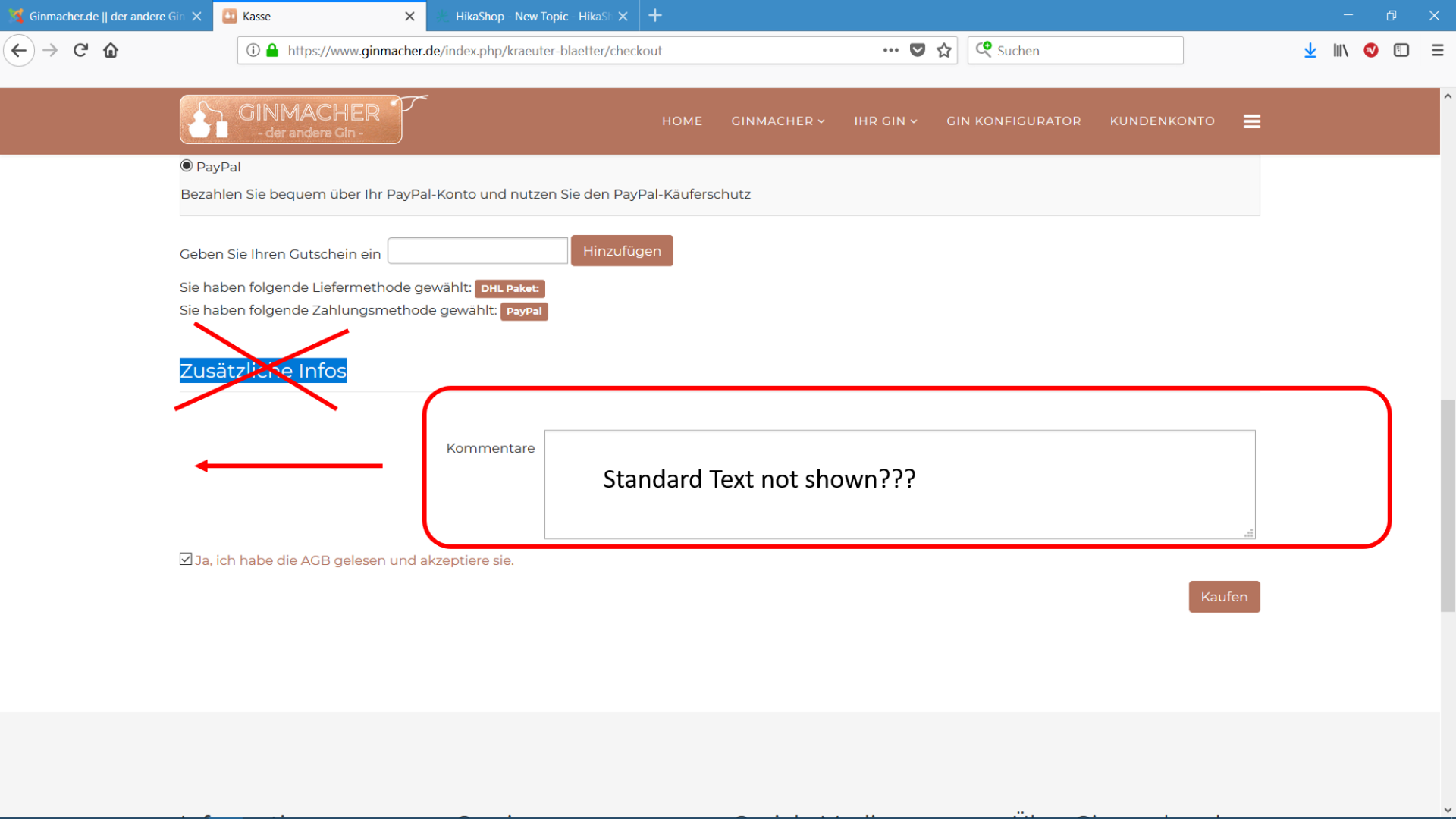
Task: Switch to the HikaShop New Topic tab
Action: coord(531,16)
